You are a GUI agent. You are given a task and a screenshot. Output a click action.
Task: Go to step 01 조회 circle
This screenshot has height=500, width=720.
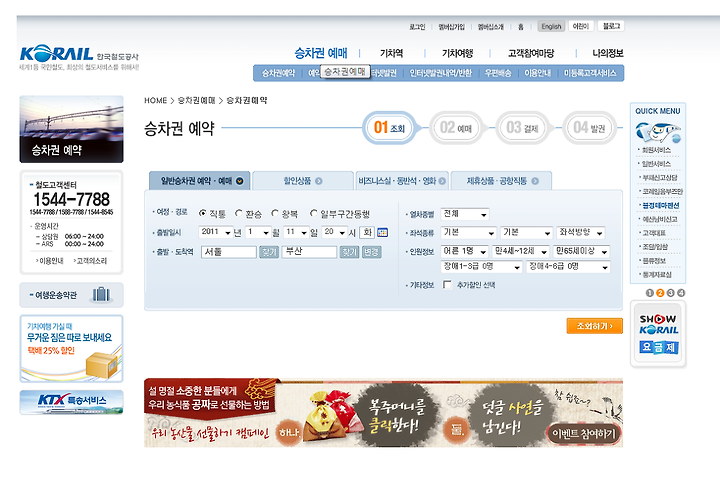coord(389,128)
